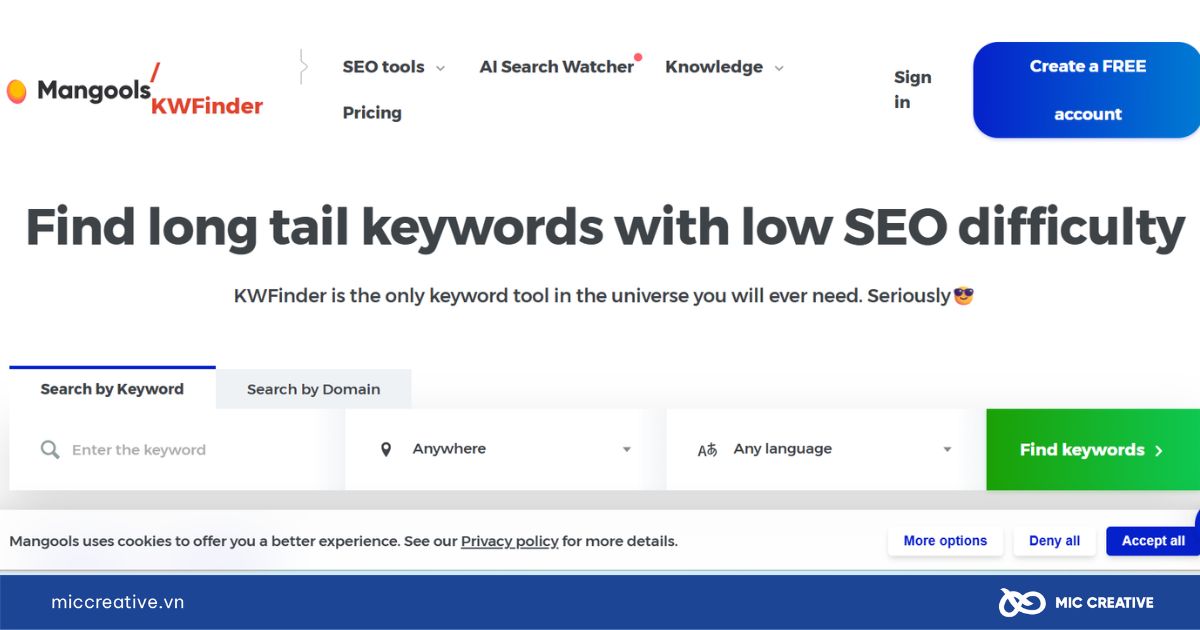Click the magnifying glass search icon
Image resolution: width=1200 pixels, height=630 pixels.
coord(49,450)
